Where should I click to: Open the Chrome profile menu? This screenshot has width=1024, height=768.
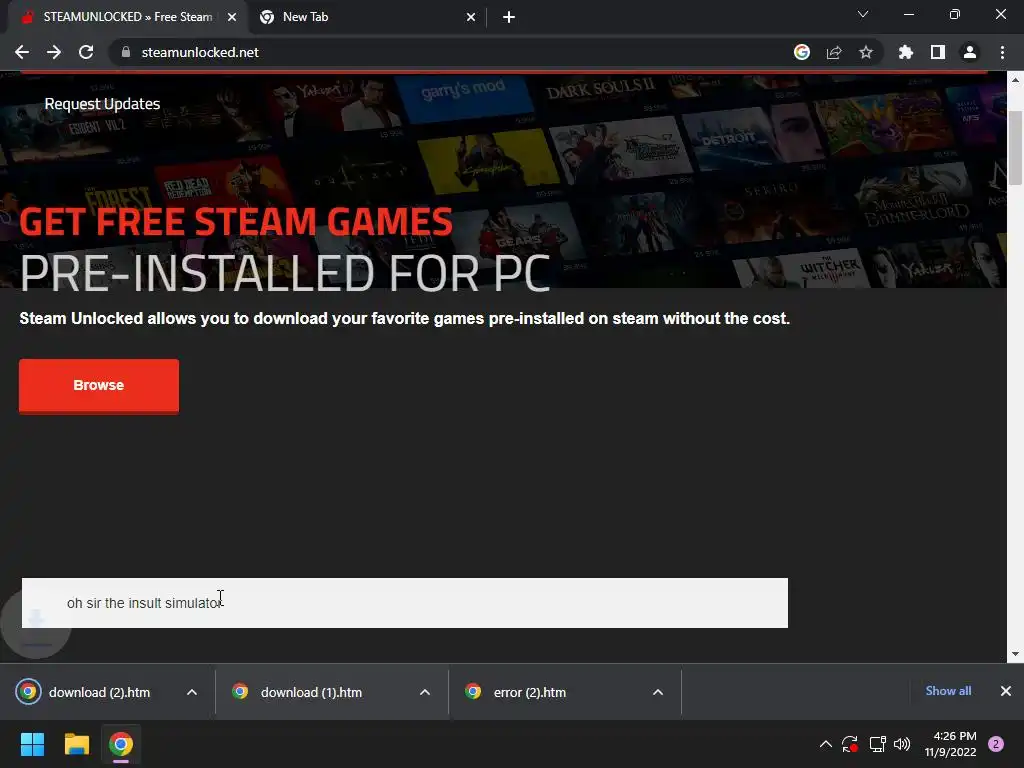[x=970, y=52]
